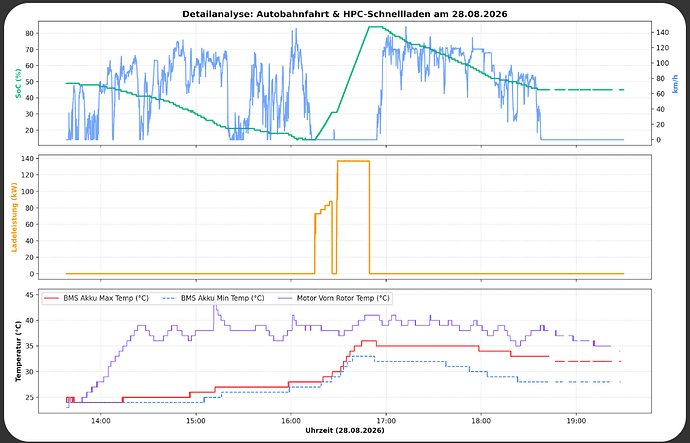Click the blue 'km/h' axis label
This screenshot has height=443, width=690.
pyautogui.click(x=675, y=83)
